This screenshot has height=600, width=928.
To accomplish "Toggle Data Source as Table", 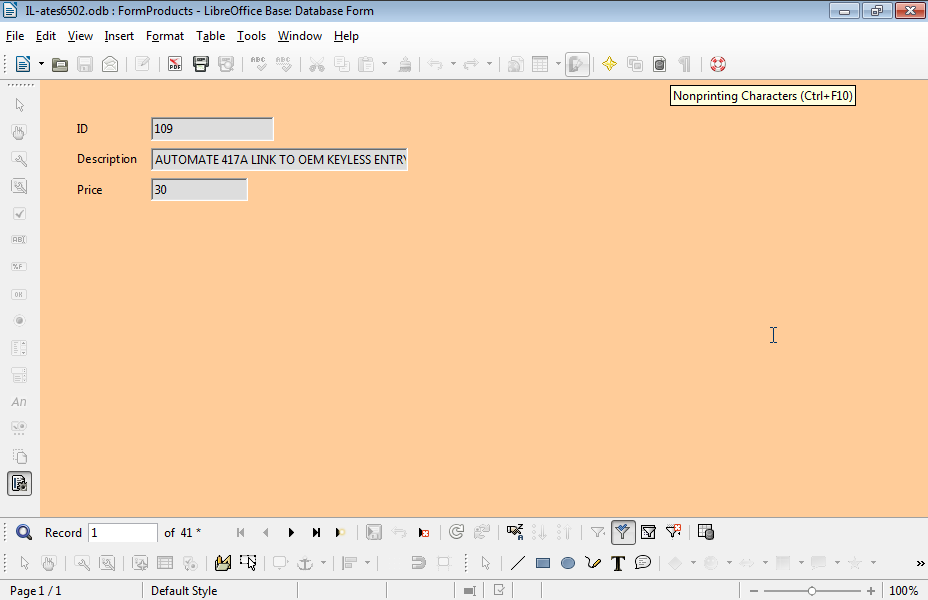I will (706, 533).
